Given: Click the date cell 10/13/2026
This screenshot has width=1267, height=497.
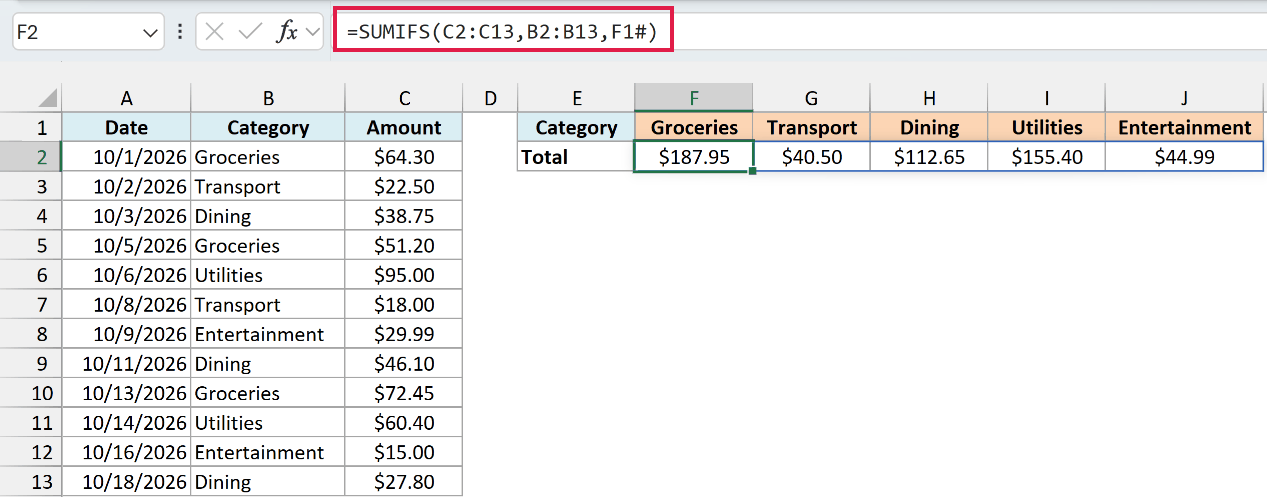Looking at the screenshot, I should (126, 393).
